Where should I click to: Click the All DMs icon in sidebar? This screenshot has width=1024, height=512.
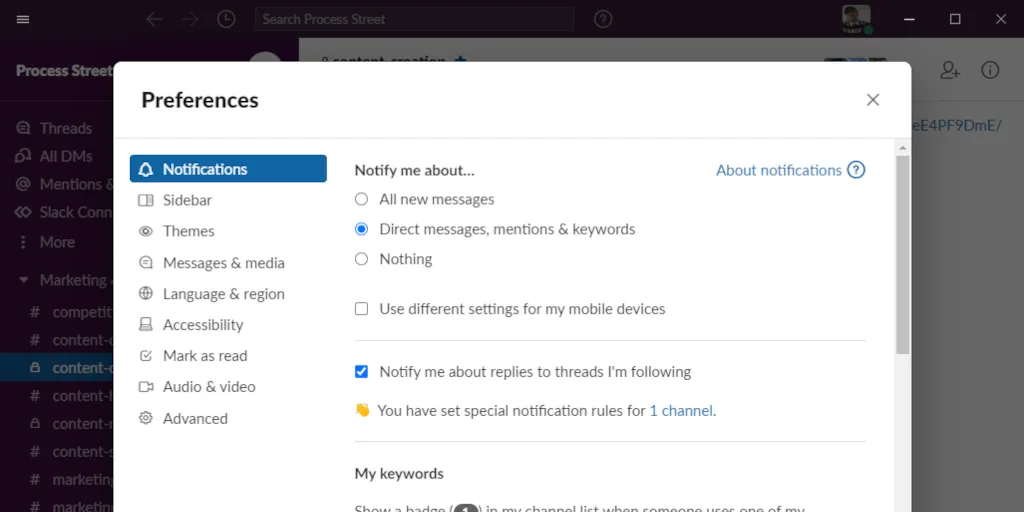pos(23,156)
